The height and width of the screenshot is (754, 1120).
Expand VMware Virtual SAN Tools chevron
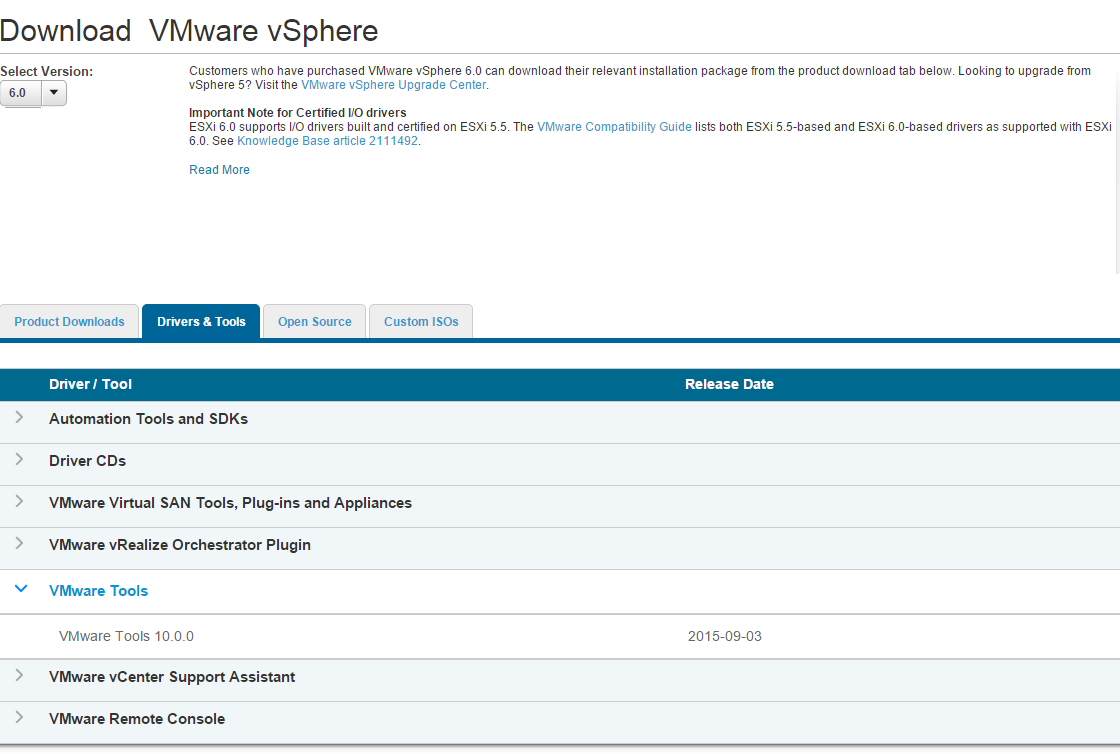click(x=20, y=502)
